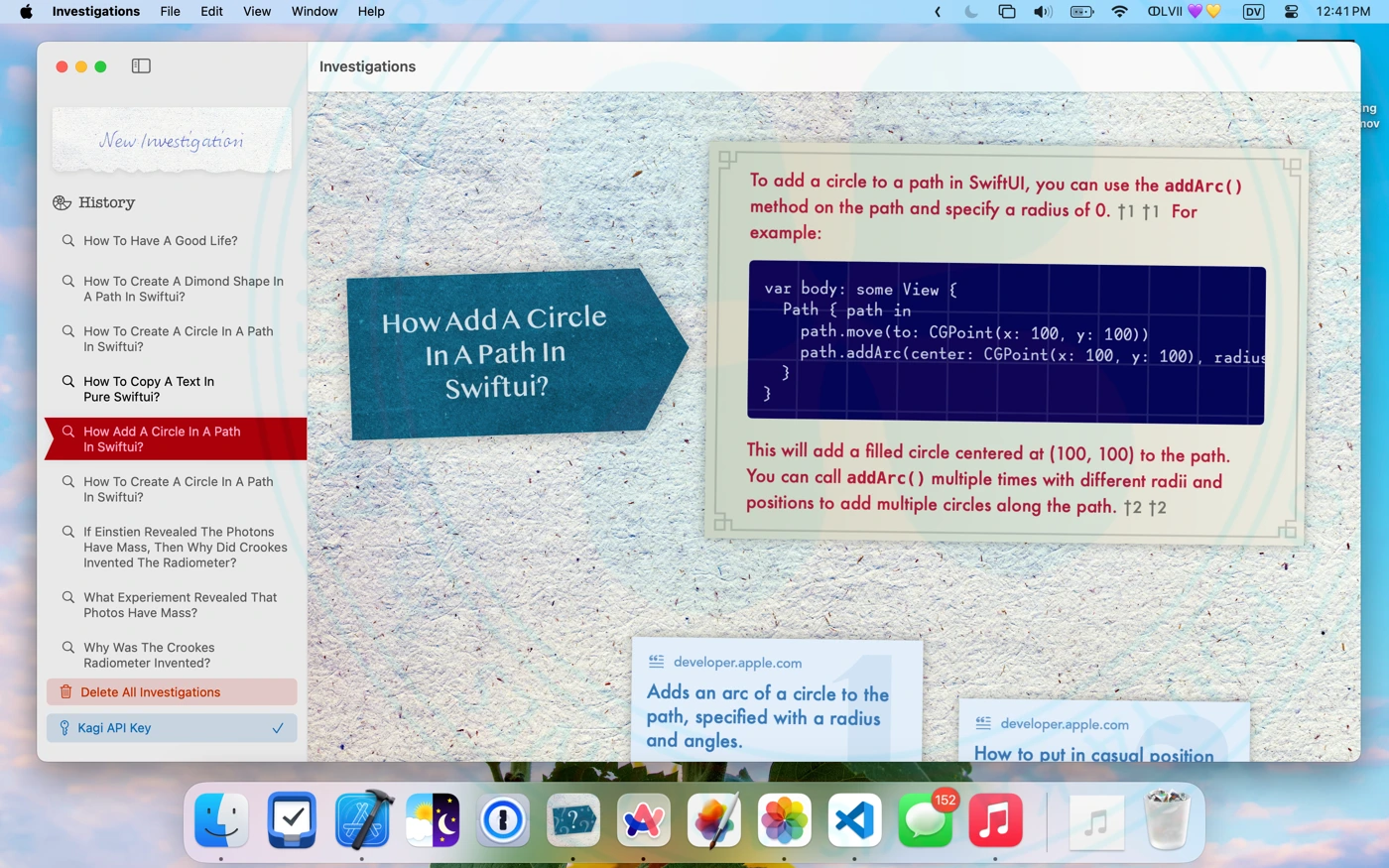This screenshot has height=868, width=1389.
Task: Click the trash icon in Delete All Investigations
Action: coord(65,692)
